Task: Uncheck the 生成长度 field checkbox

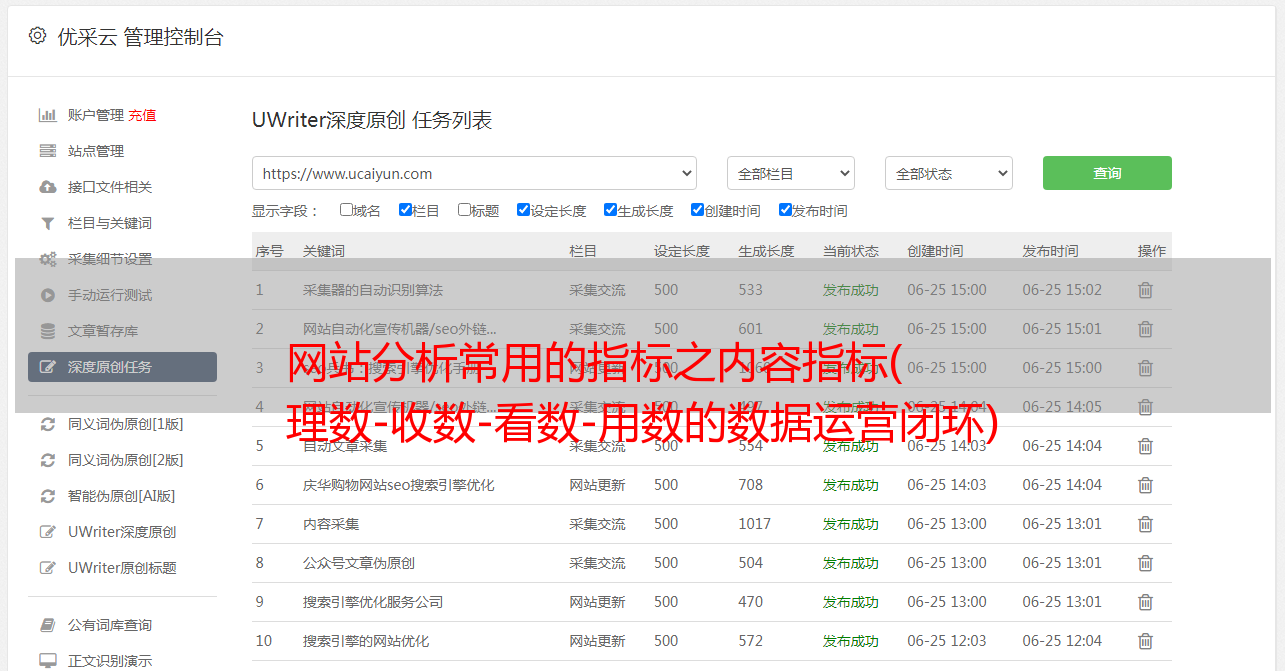Action: point(610,210)
